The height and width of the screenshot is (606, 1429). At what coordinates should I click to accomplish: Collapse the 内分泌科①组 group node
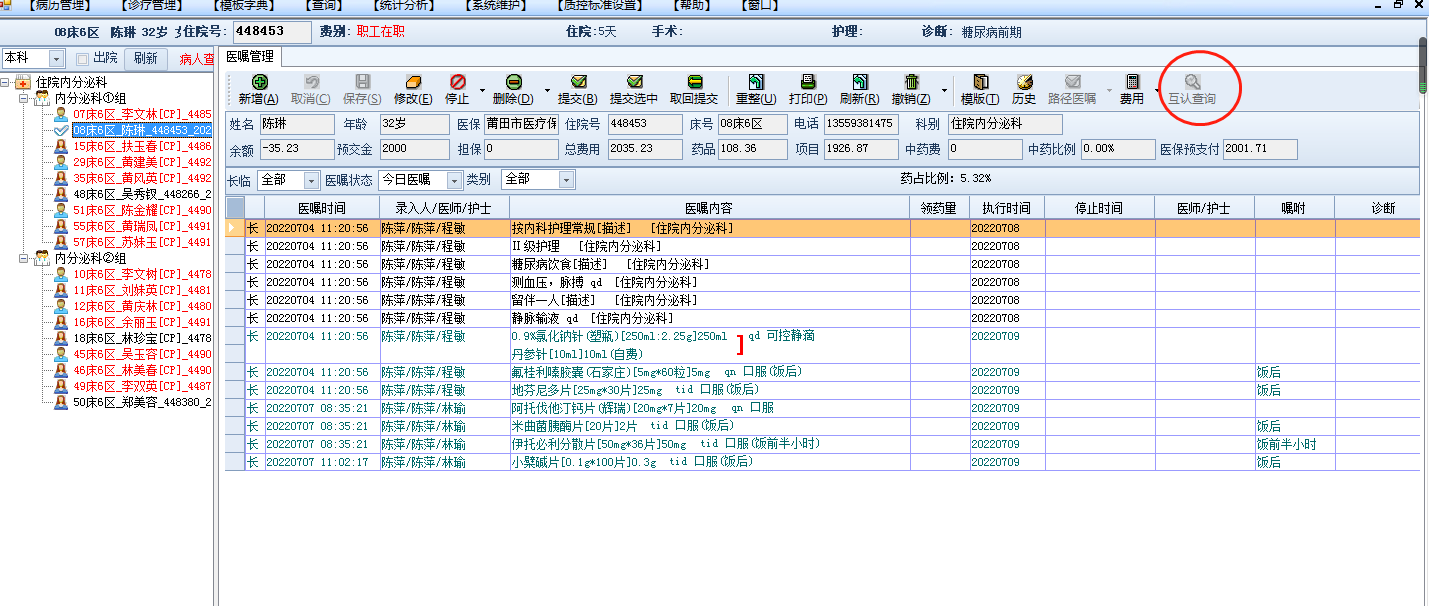click(24, 98)
